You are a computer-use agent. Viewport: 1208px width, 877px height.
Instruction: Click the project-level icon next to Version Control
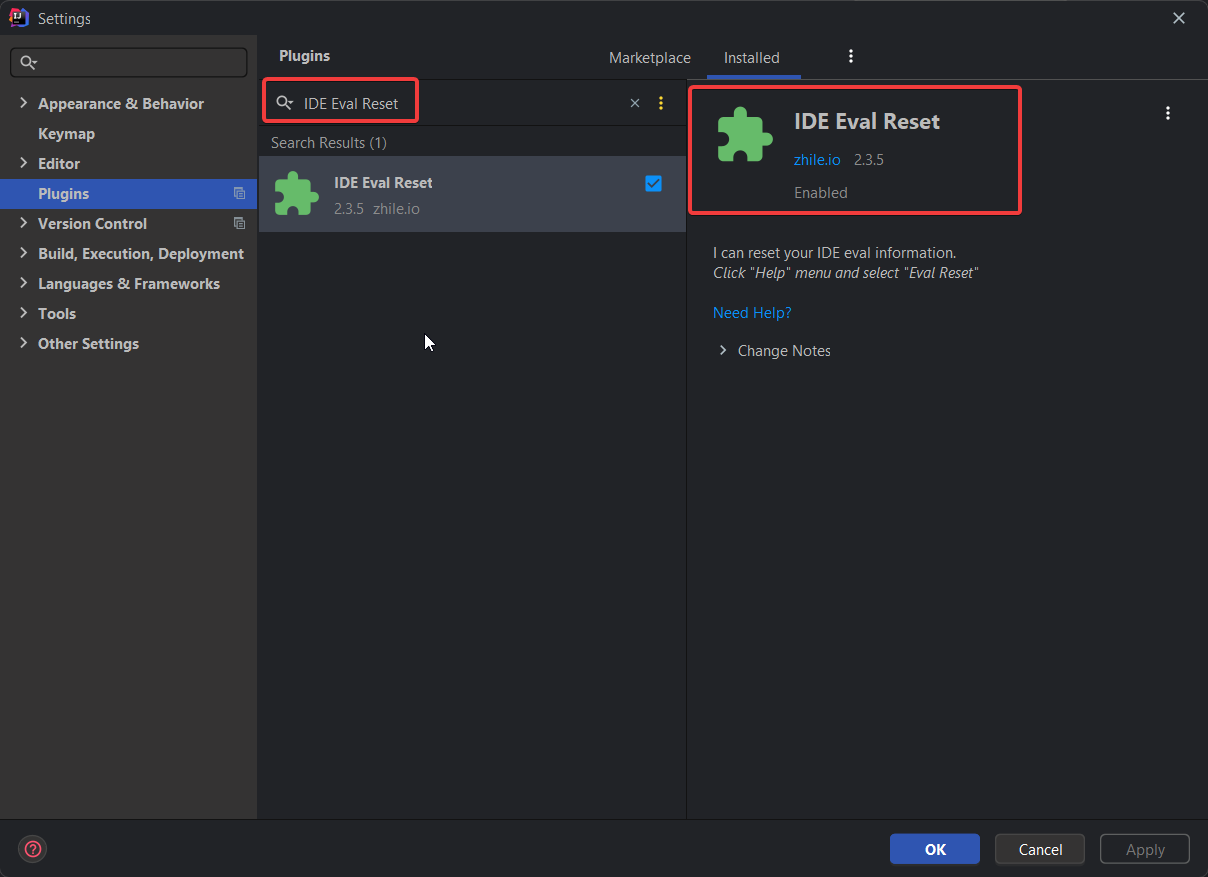(x=239, y=223)
